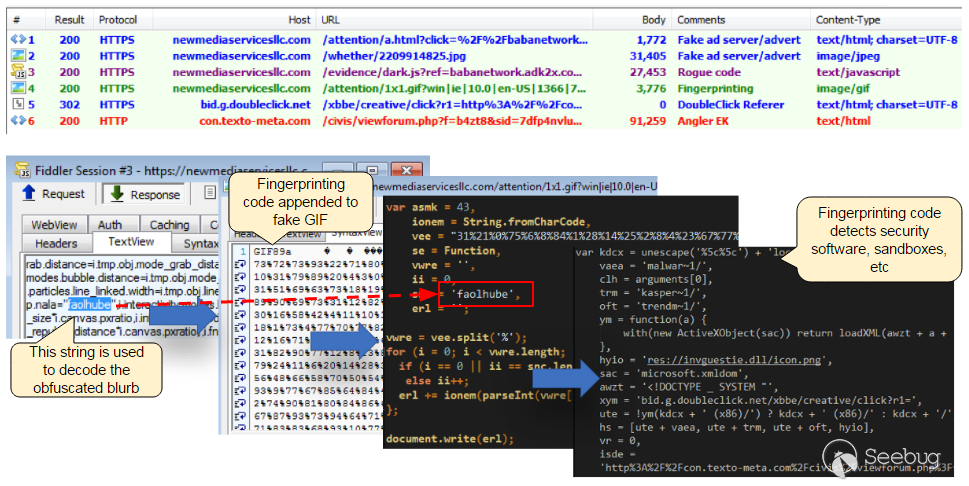This screenshot has height=486, width=969.
Task: Maximize the Fiddler Session #3 window
Action: click(372, 170)
